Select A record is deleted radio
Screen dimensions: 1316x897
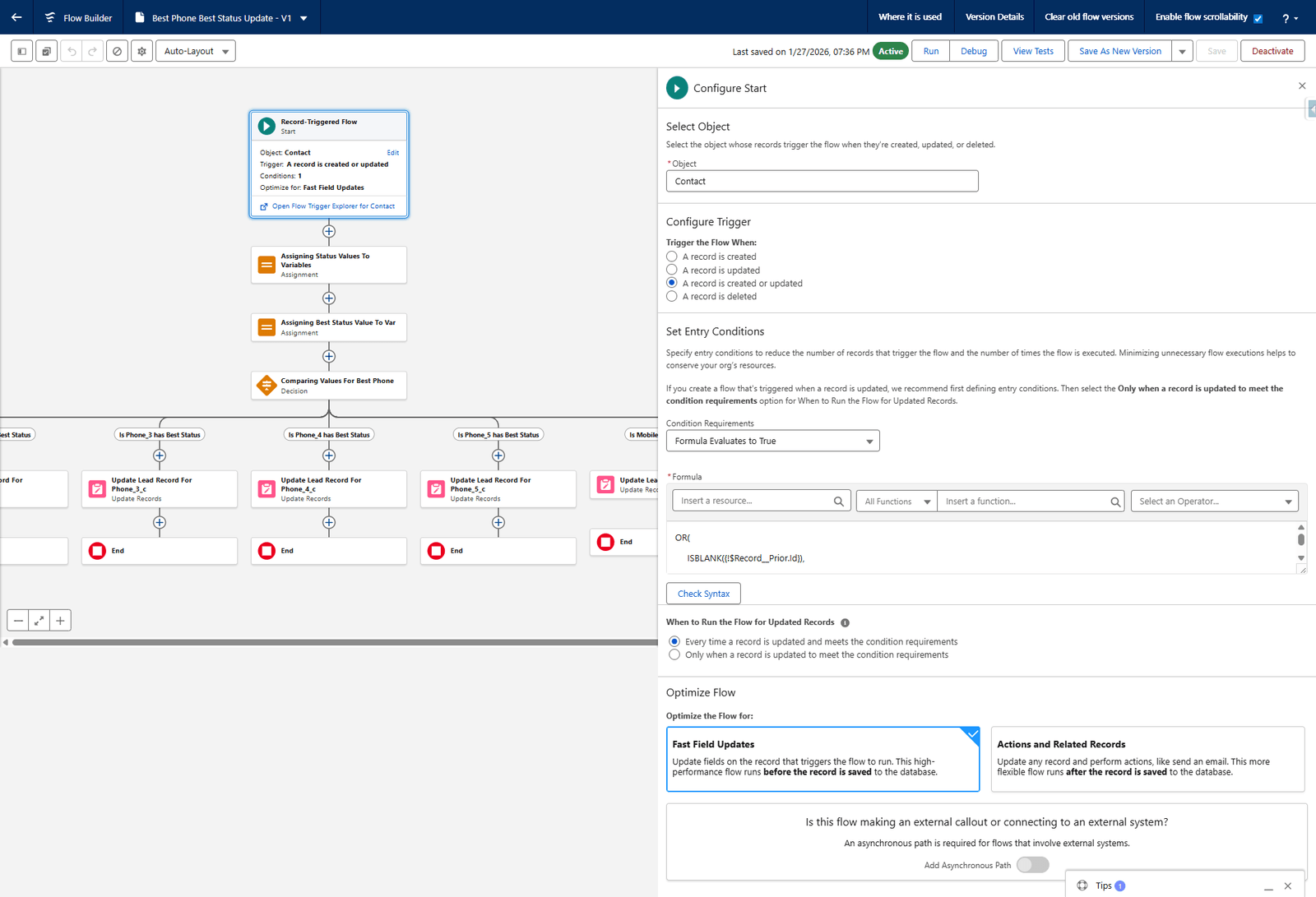672,296
